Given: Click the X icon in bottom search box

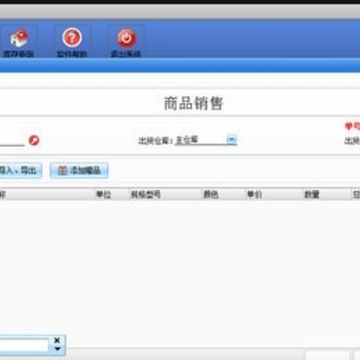Looking at the screenshot, I should 57,340.
